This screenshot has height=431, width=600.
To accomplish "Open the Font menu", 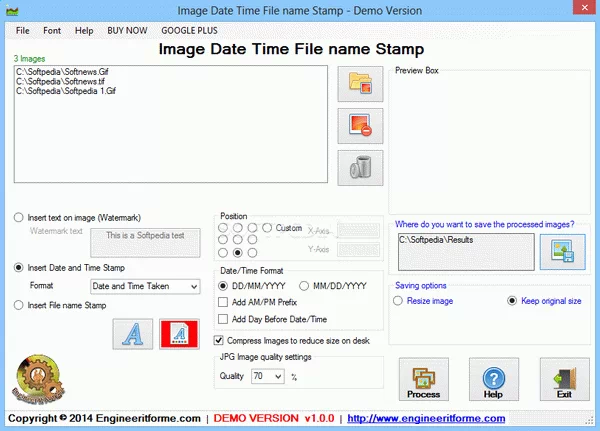I will (52, 31).
